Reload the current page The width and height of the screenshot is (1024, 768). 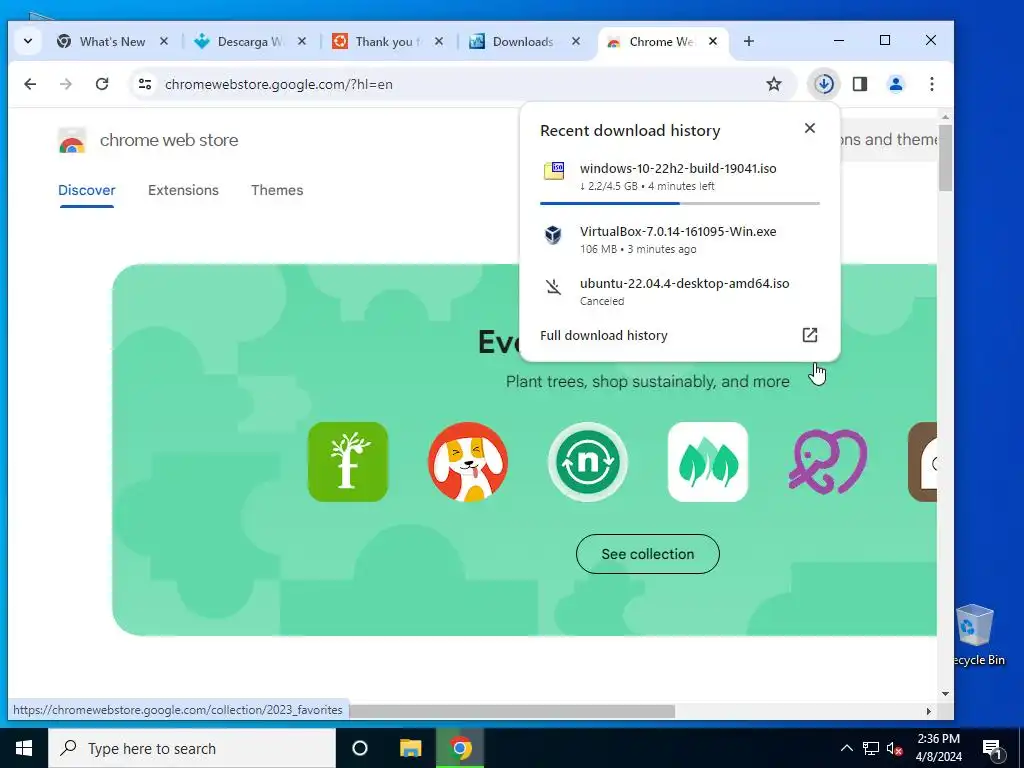click(x=102, y=84)
